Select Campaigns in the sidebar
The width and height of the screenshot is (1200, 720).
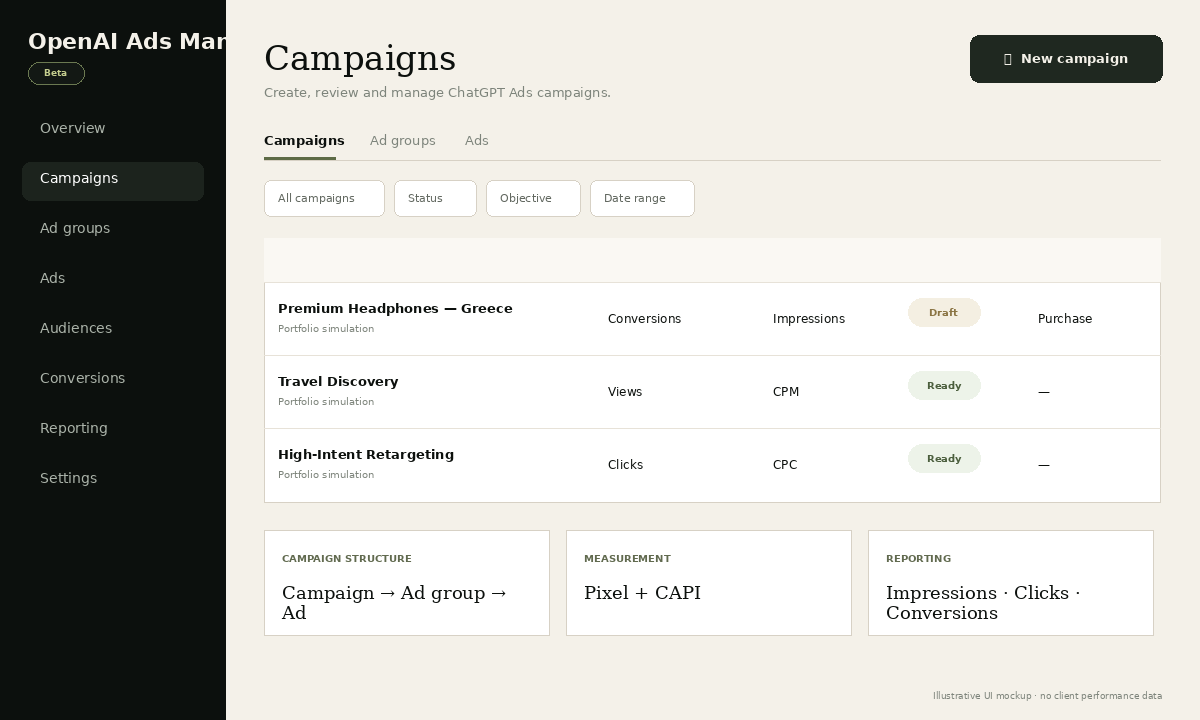click(113, 181)
